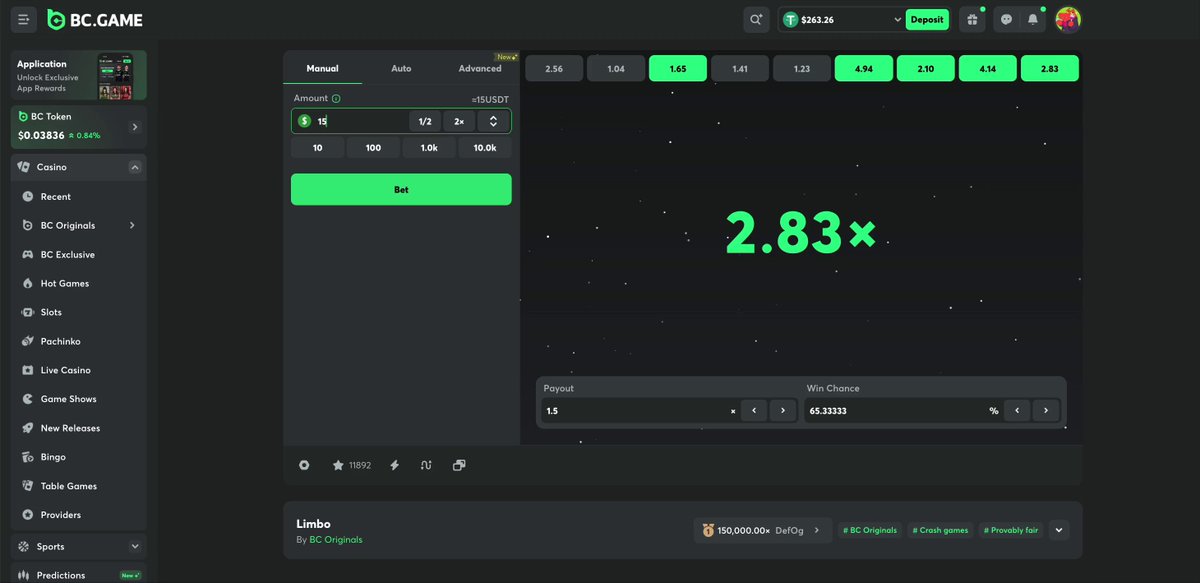Open the chat bubble icon
This screenshot has width=1200, height=583.
(x=1006, y=19)
